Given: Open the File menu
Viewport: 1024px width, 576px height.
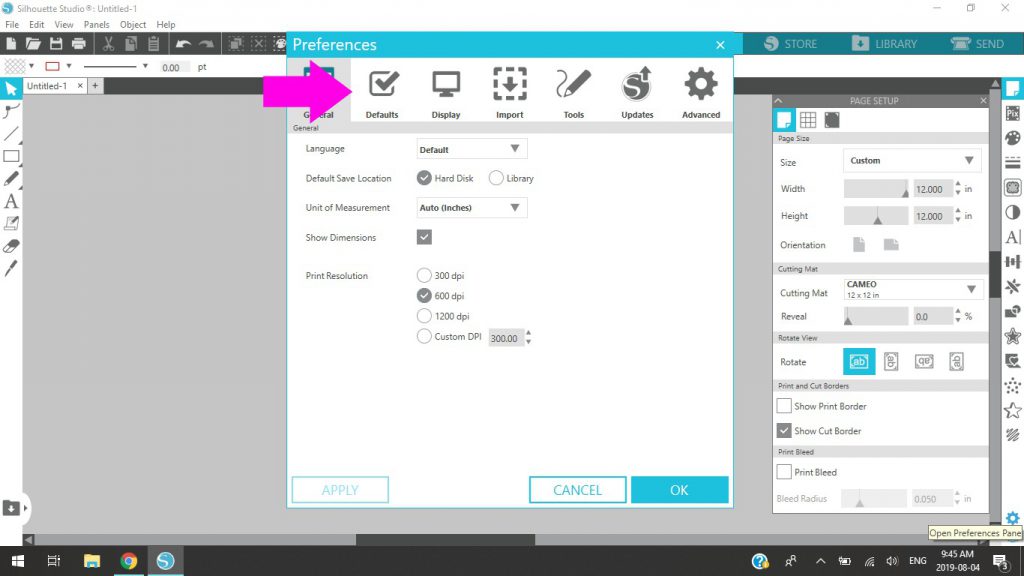Looking at the screenshot, I should [12, 25].
